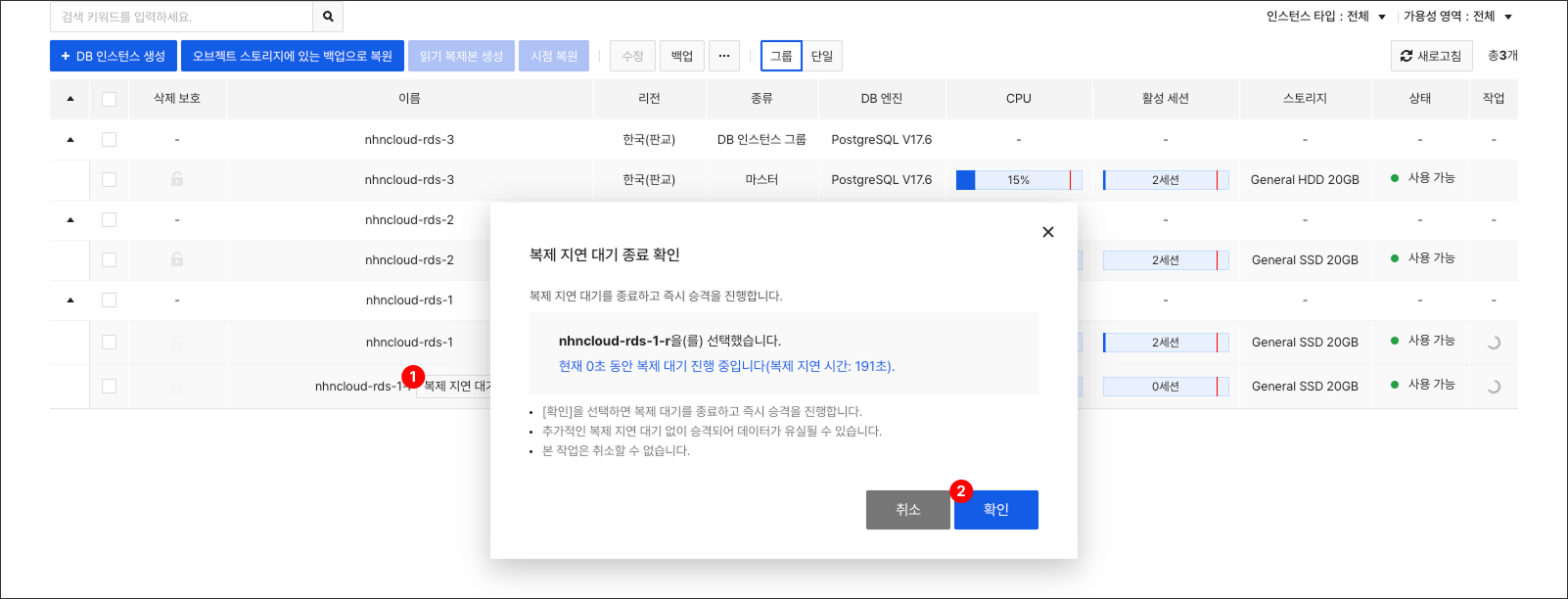This screenshot has width=1568, height=599.
Task: Open the 가용성 영역 filter dropdown
Action: pyautogui.click(x=1458, y=17)
